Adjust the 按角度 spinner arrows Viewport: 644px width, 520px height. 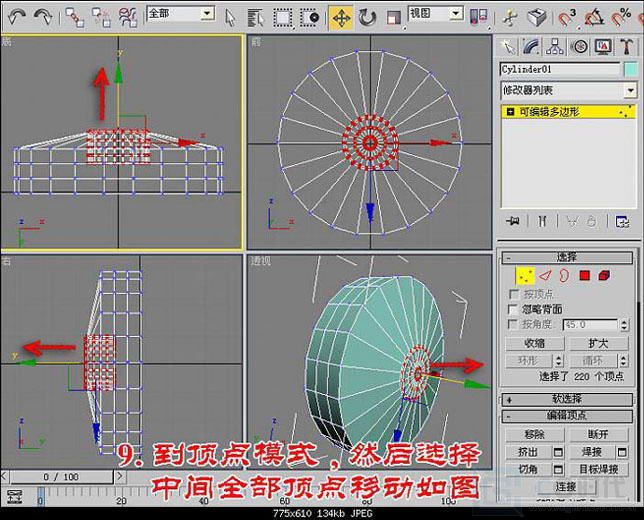624,324
